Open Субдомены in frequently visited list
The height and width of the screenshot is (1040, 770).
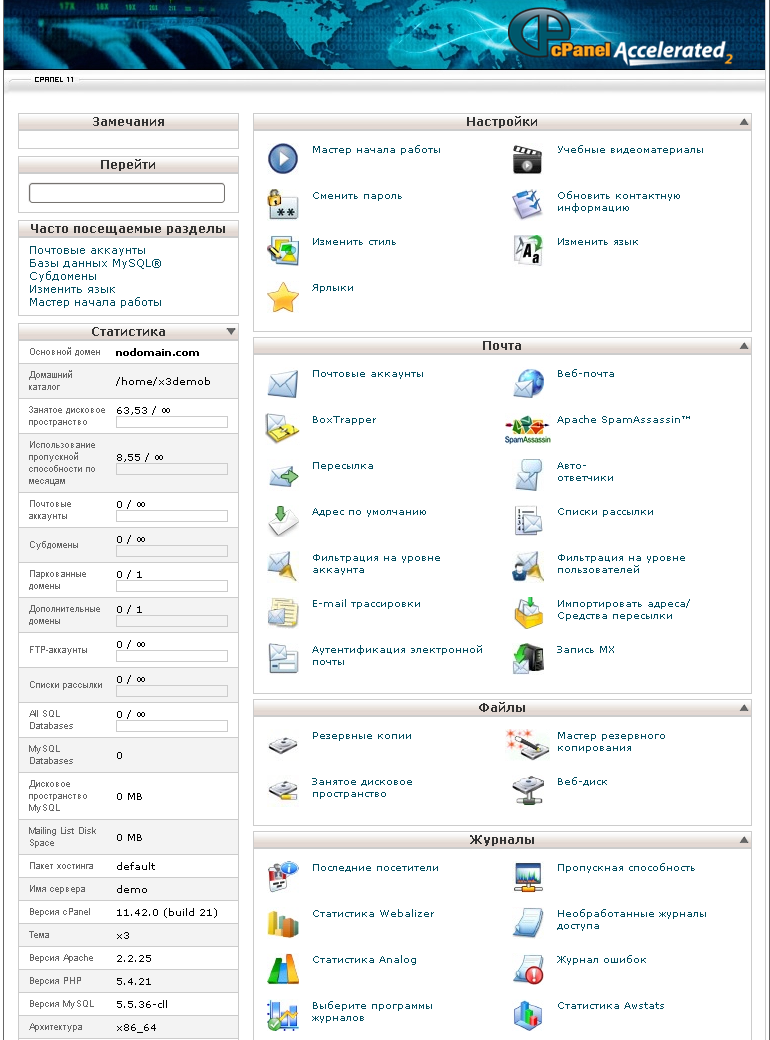click(x=63, y=276)
